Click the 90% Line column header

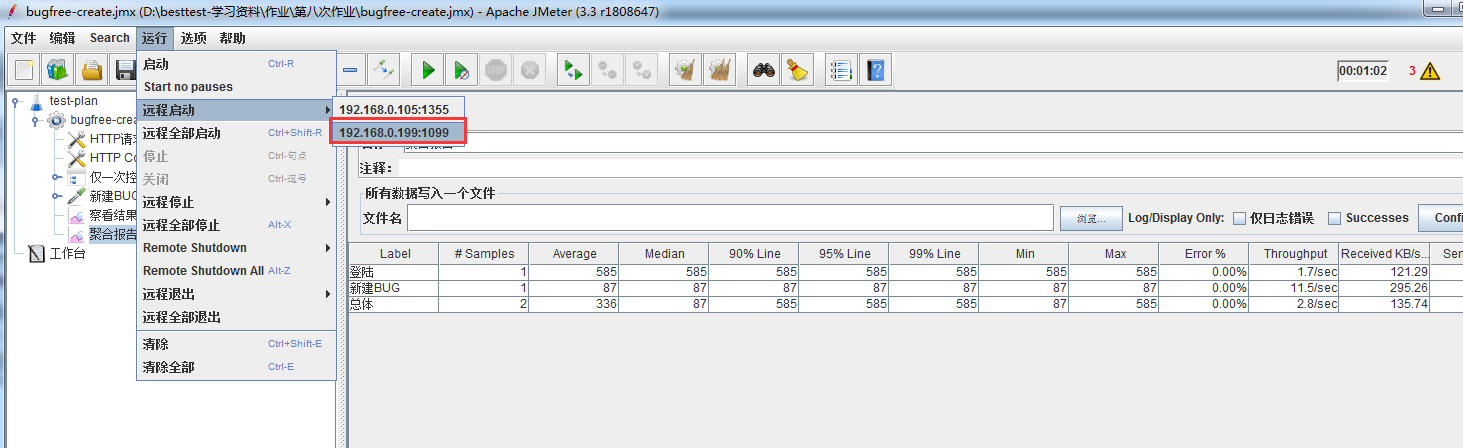coord(753,254)
